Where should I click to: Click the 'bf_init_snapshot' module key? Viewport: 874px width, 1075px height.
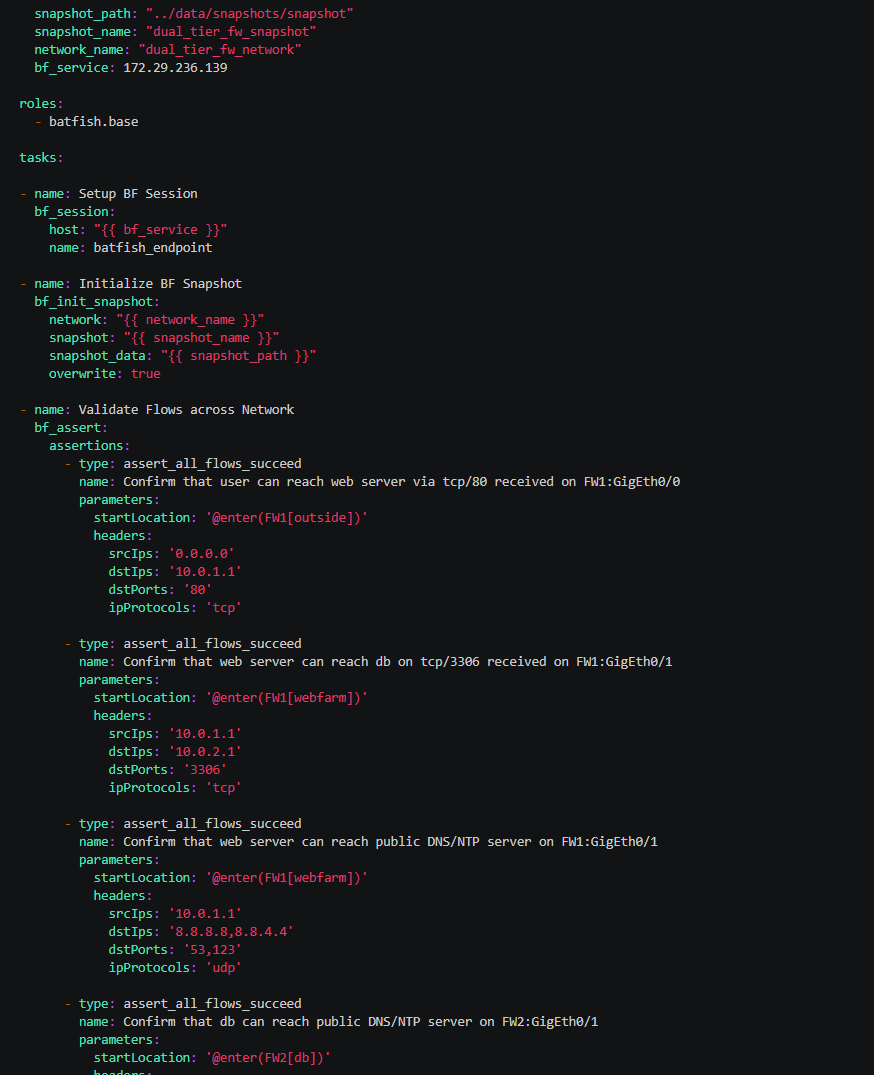pos(93,302)
